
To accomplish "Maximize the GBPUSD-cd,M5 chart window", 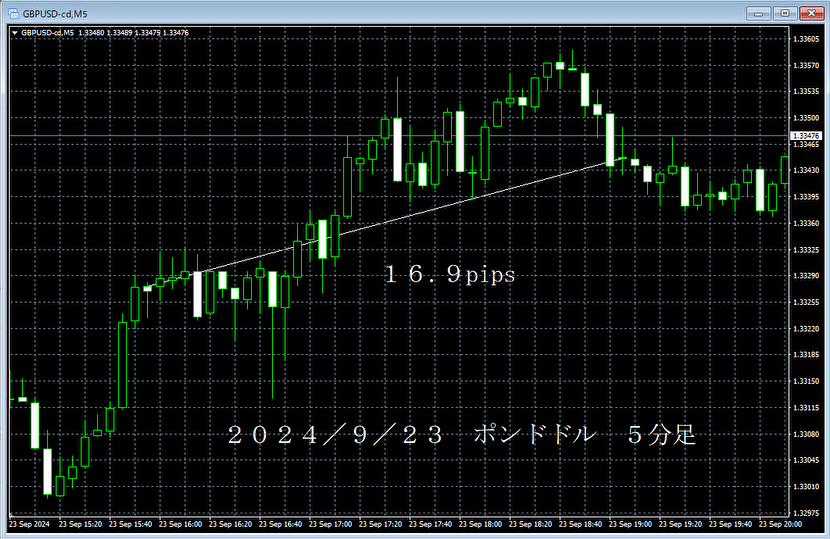I will pyautogui.click(x=784, y=13).
